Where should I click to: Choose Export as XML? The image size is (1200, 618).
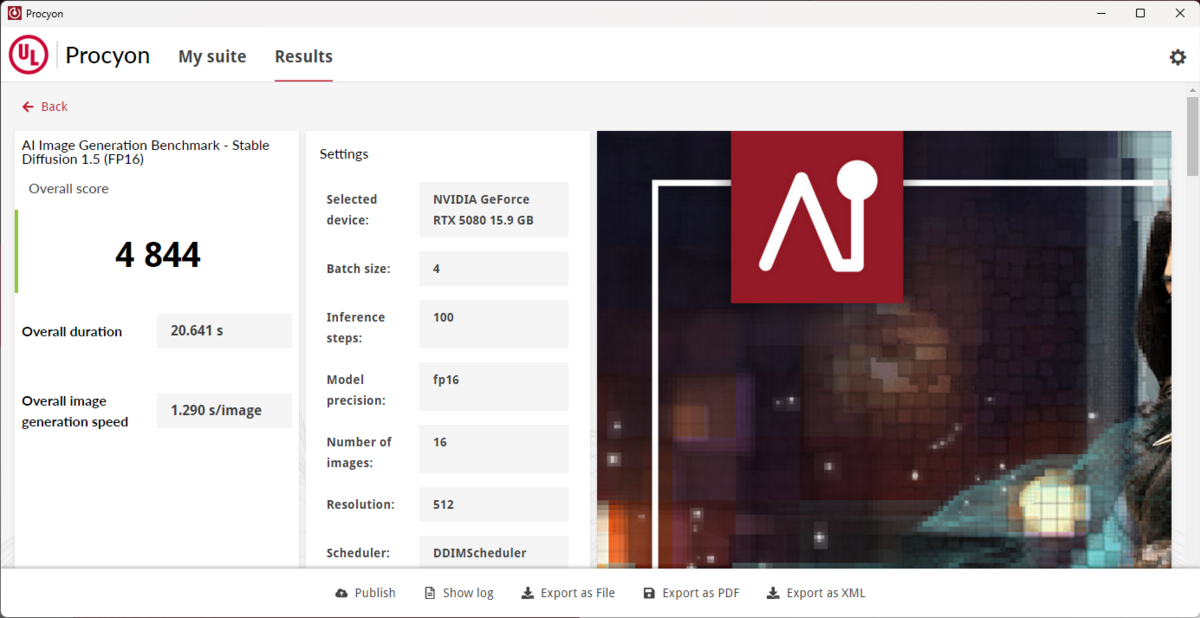(816, 593)
